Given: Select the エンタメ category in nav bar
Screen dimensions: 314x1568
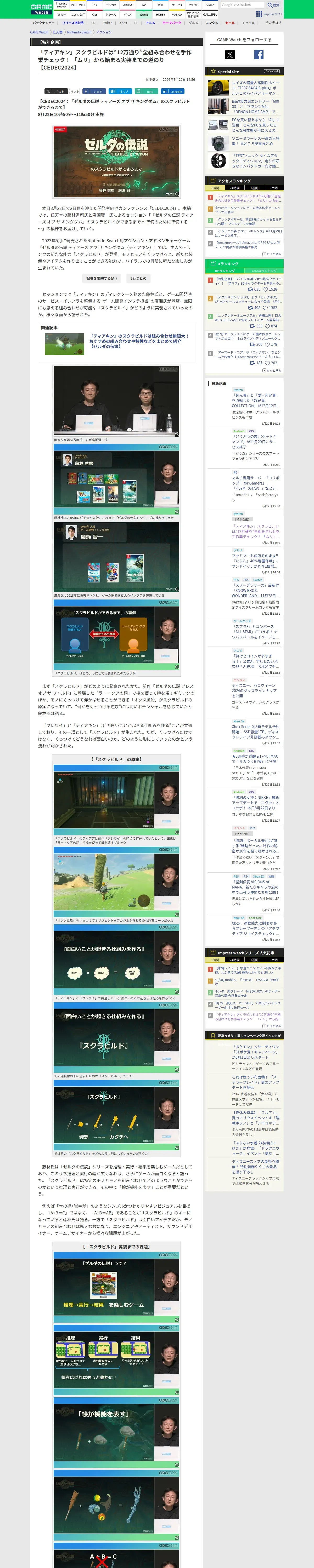Looking at the screenshot, I should (x=212, y=22).
